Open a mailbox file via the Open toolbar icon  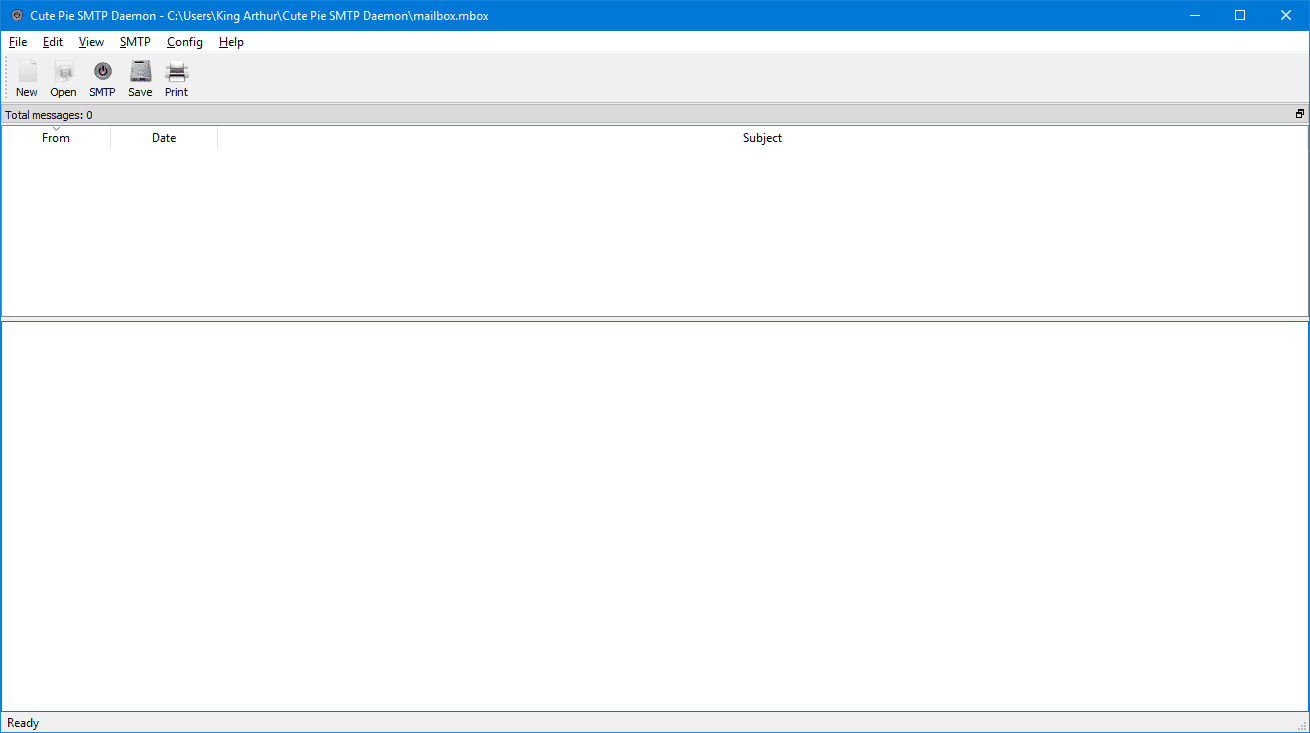(63, 78)
